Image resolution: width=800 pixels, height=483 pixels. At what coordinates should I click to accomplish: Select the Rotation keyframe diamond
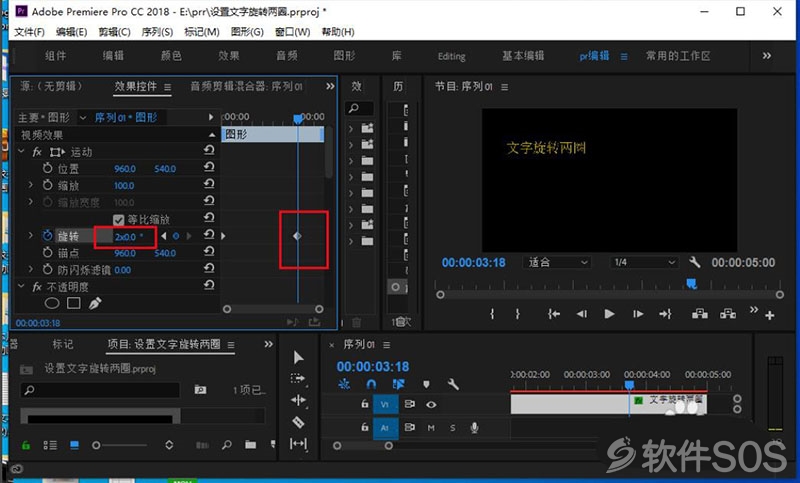[297, 236]
